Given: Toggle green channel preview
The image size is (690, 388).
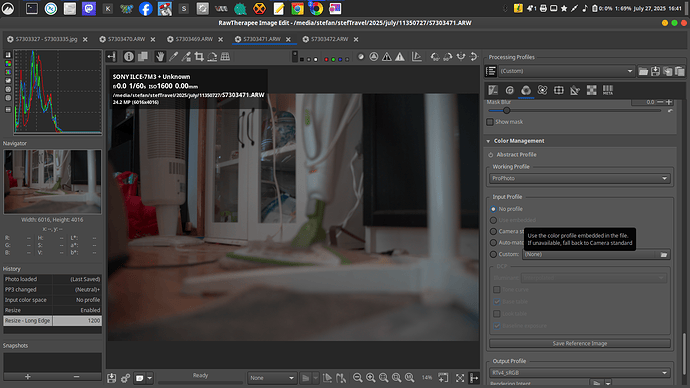Looking at the screenshot, I should (x=333, y=59).
